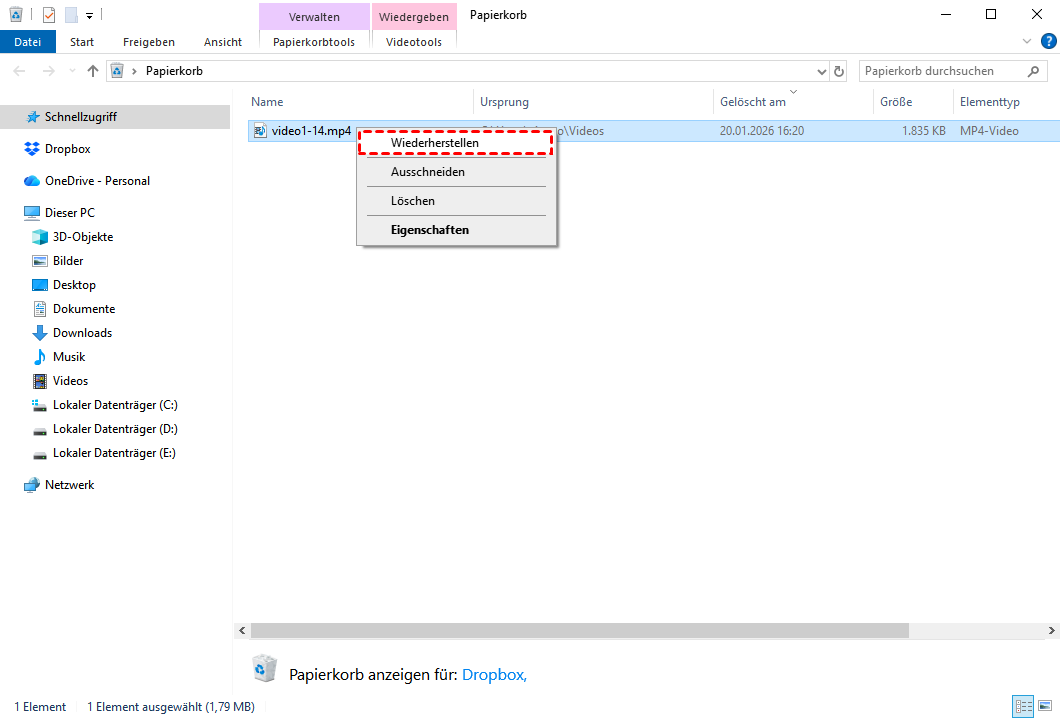Switch to large thumbnails view icon
This screenshot has height=719, width=1061.
(1045, 706)
